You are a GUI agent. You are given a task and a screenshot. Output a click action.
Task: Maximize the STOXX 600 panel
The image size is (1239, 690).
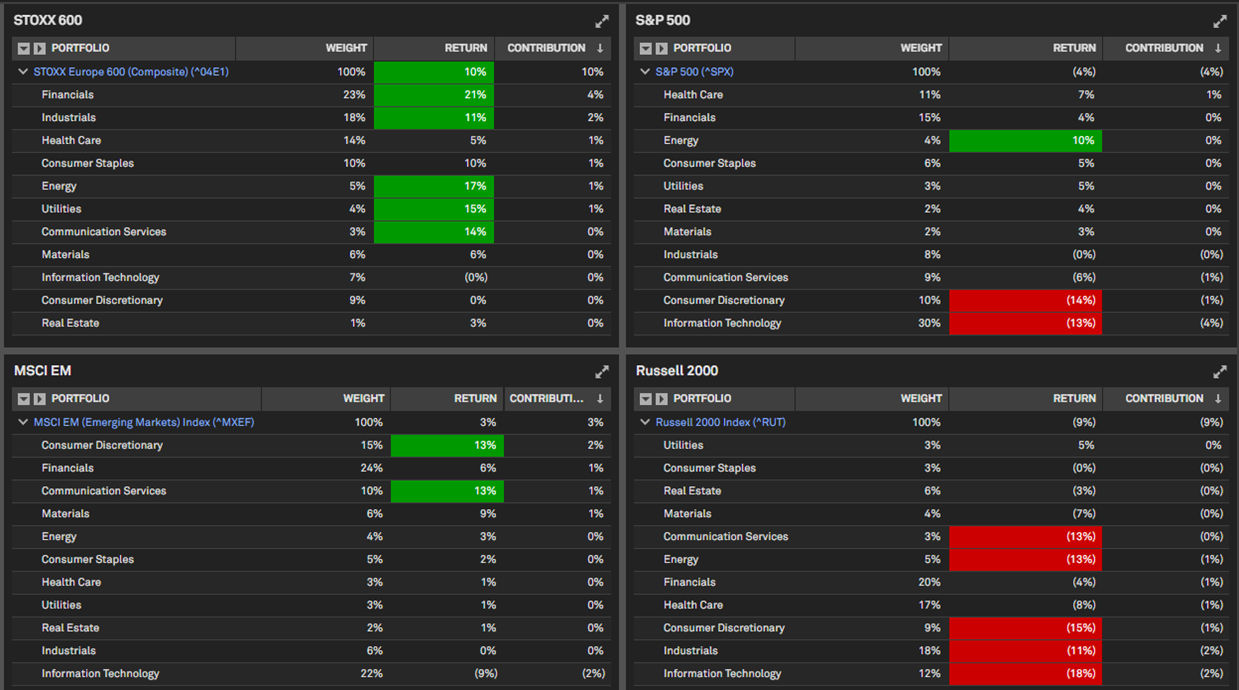point(602,21)
